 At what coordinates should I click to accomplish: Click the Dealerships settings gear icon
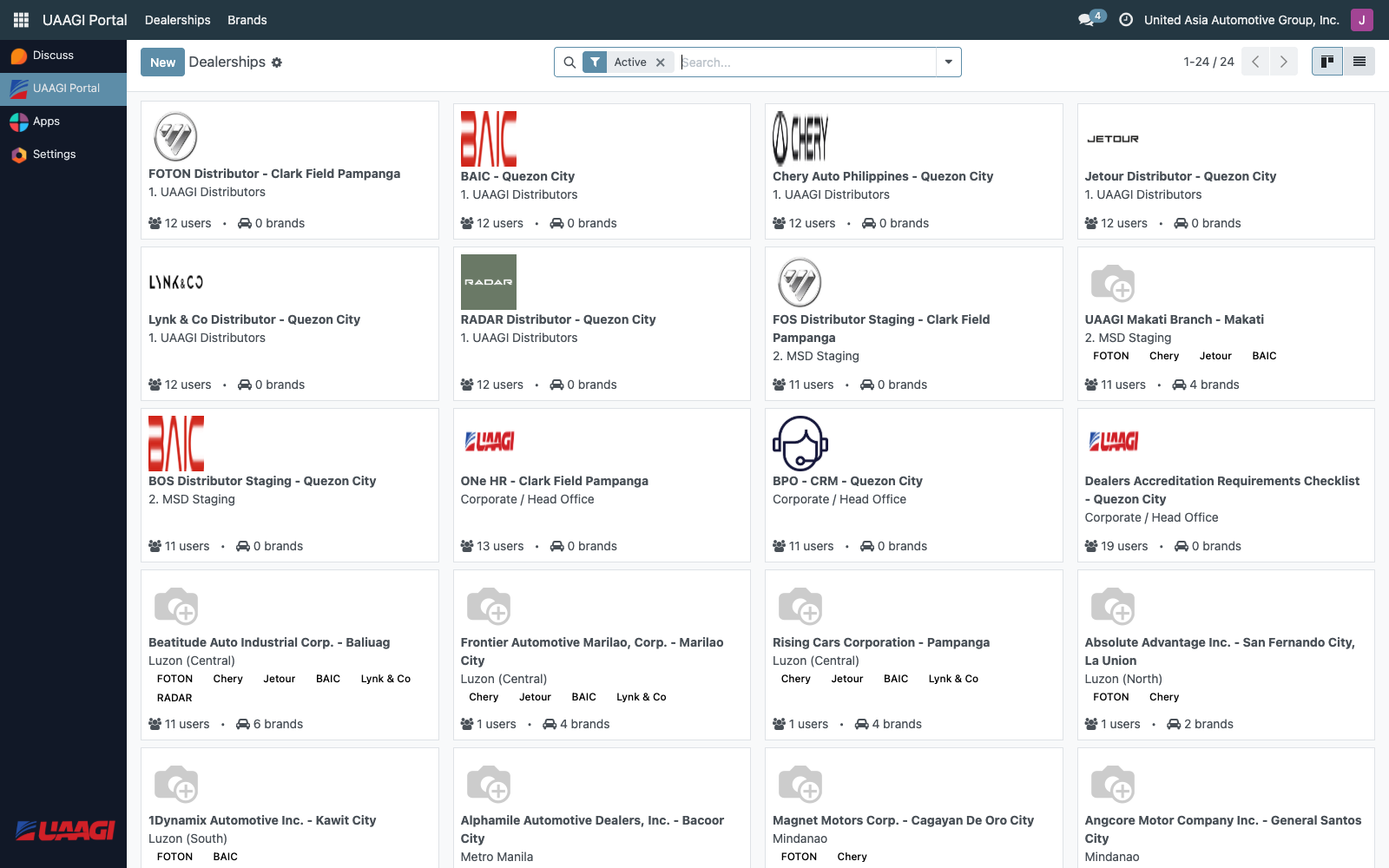[278, 62]
